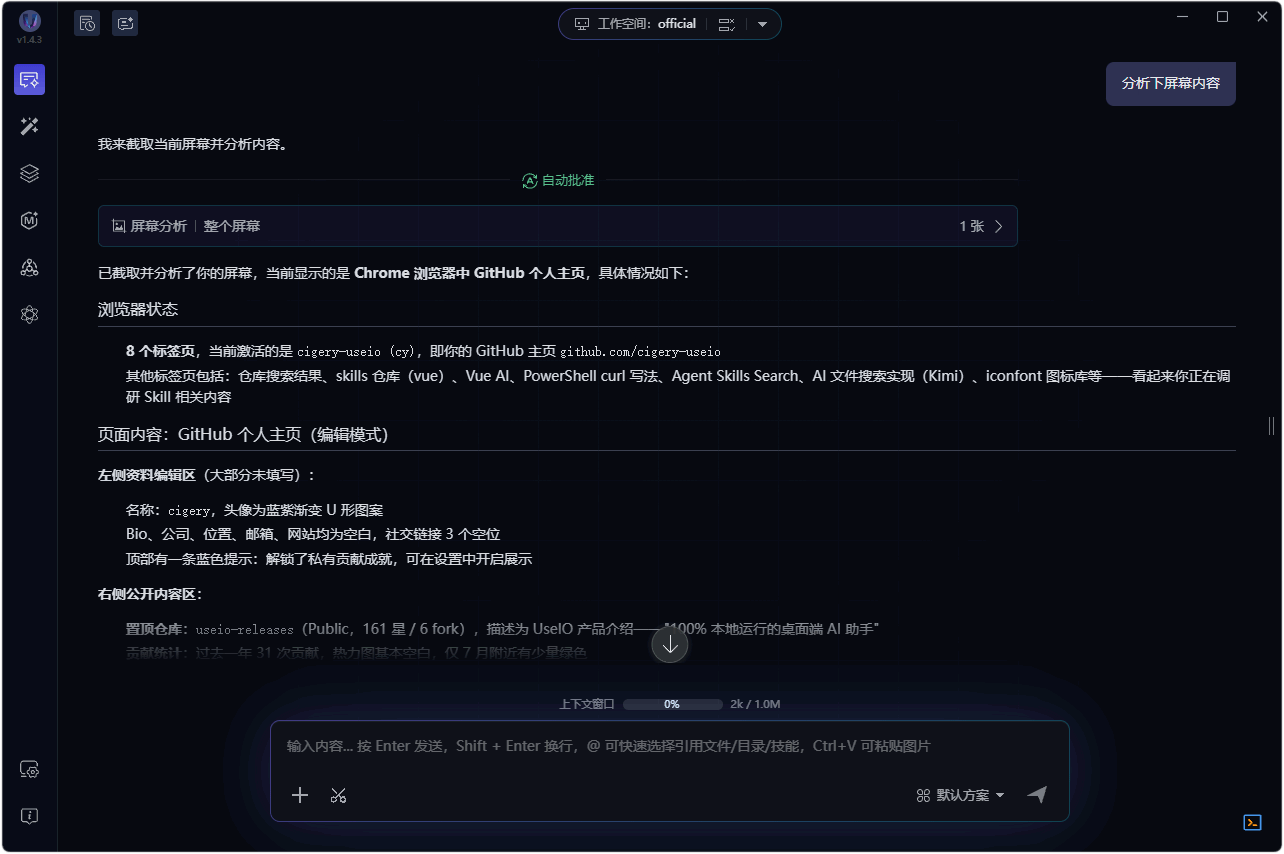Image resolution: width=1284 pixels, height=854 pixels.
Task: Click the image icon beside 屏幕分析
Action: point(119,226)
